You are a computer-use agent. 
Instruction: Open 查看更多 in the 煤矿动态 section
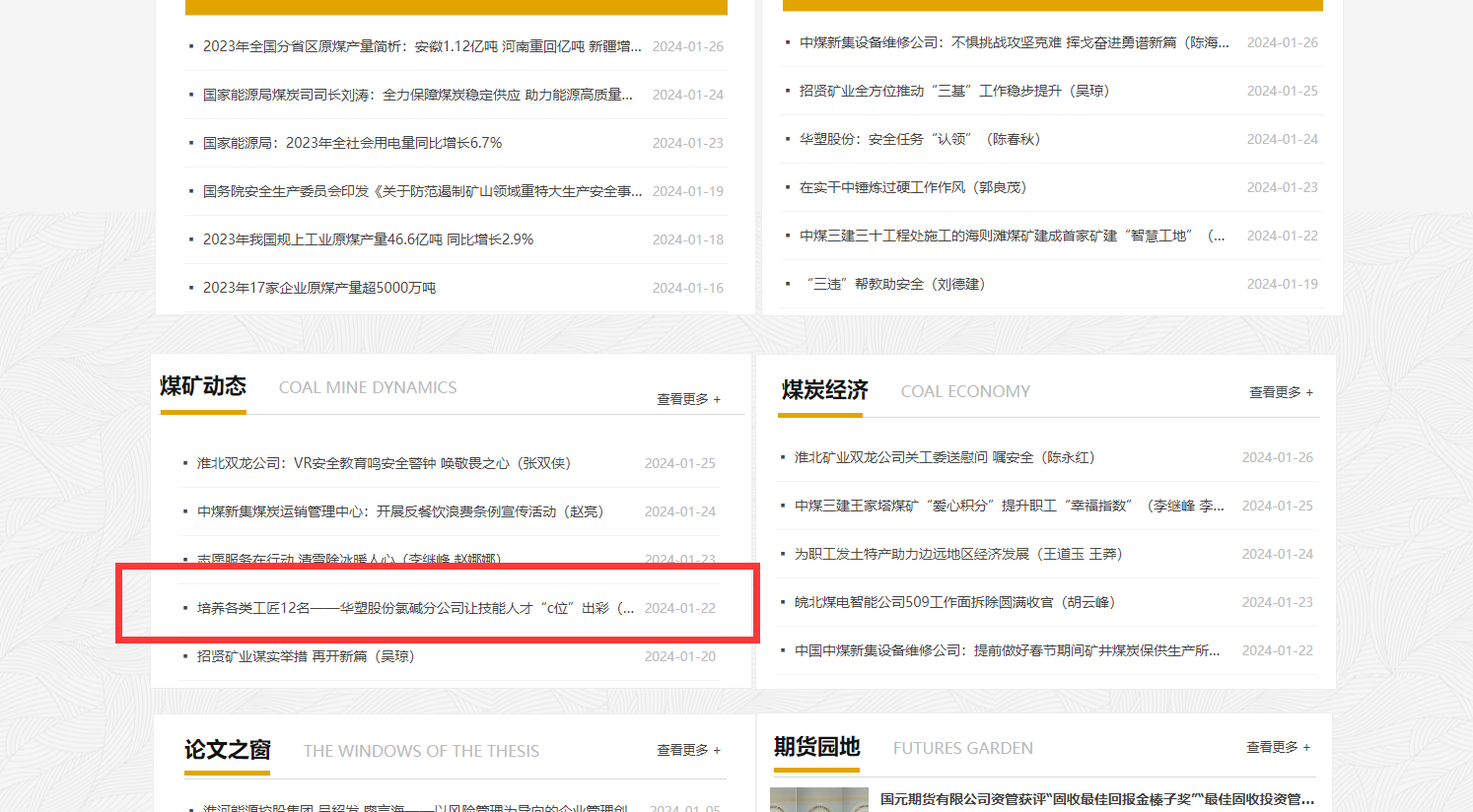[x=688, y=399]
